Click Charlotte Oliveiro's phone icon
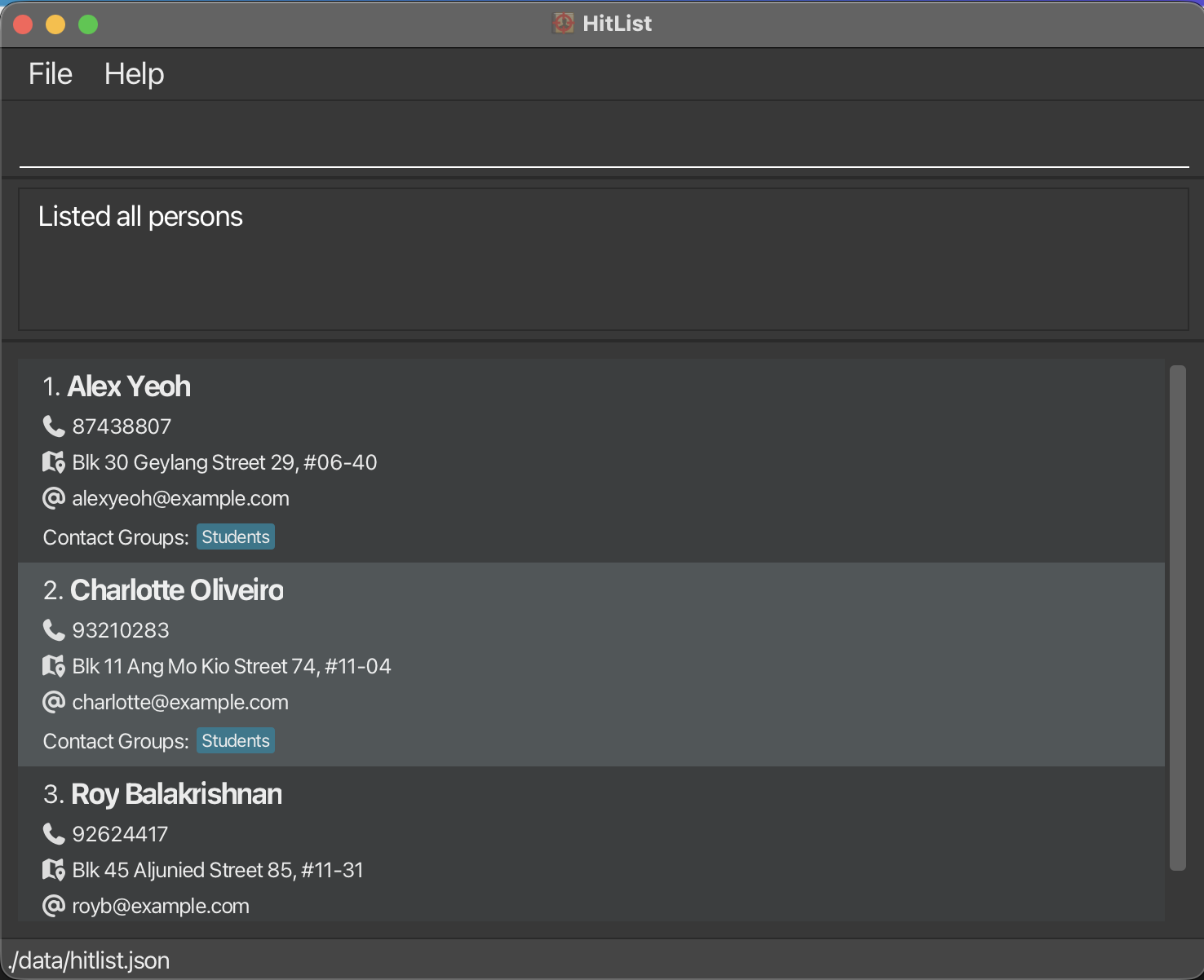 (54, 630)
